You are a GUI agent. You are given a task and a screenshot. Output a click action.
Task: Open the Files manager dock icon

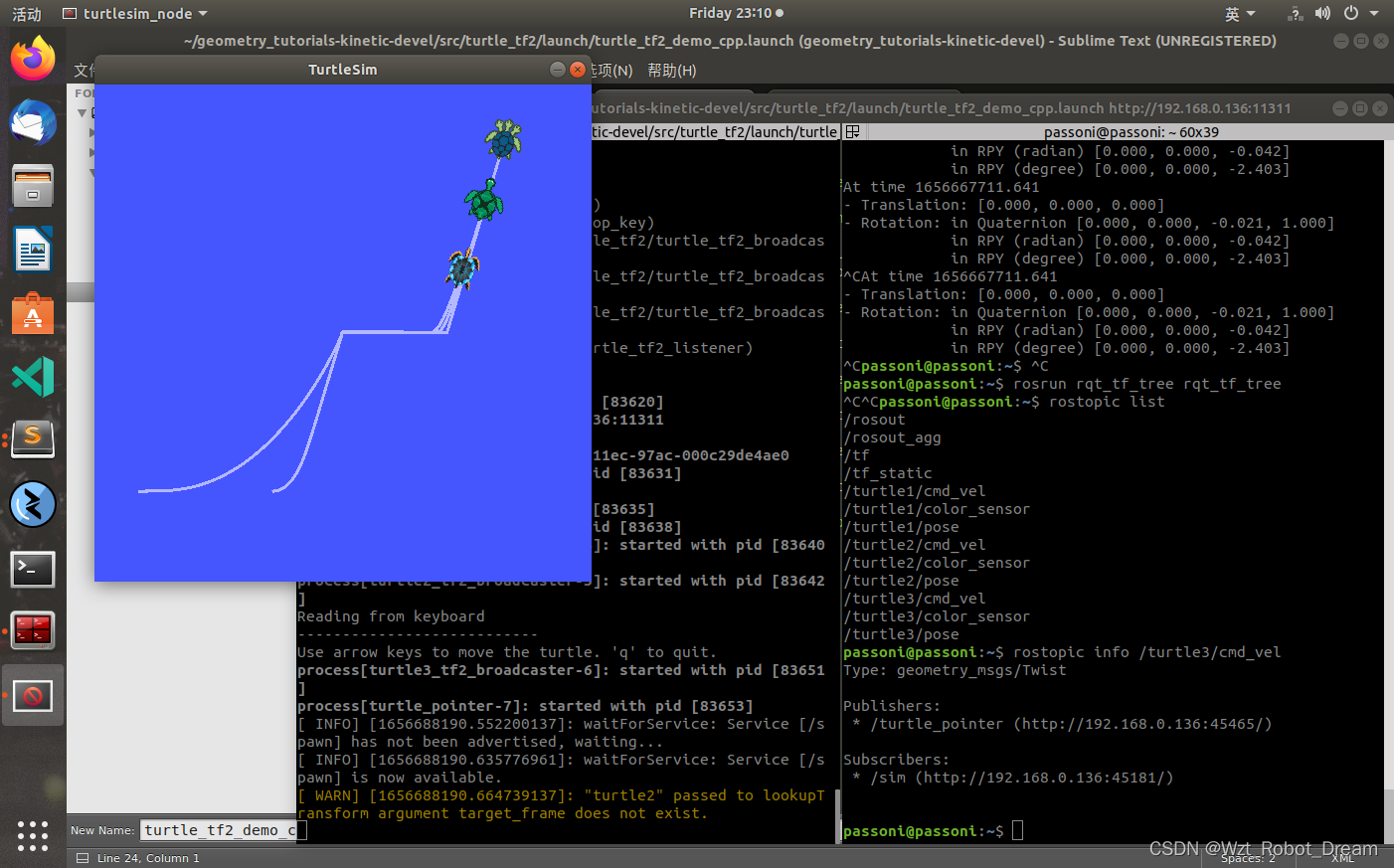tap(33, 186)
